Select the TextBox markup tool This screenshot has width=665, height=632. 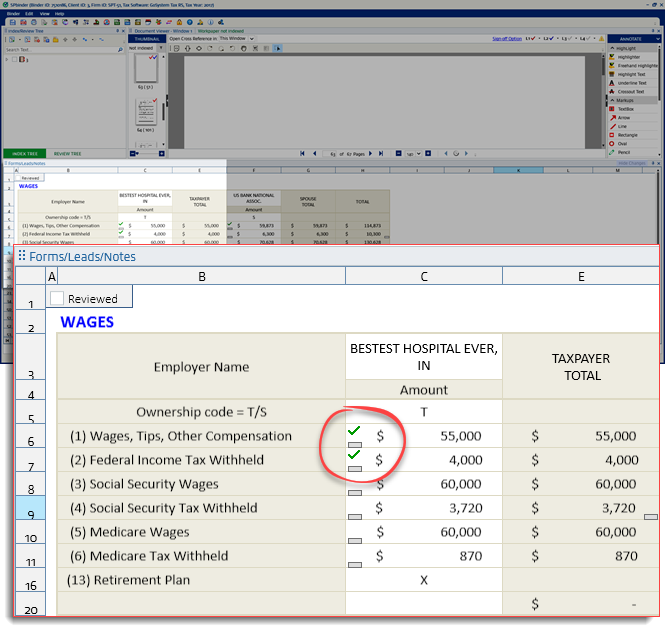(624, 108)
